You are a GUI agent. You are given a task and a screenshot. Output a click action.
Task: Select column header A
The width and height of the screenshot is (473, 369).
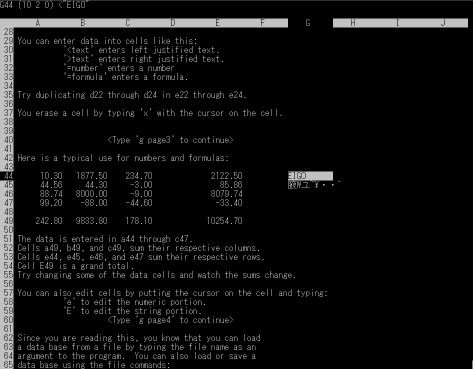pos(38,23)
